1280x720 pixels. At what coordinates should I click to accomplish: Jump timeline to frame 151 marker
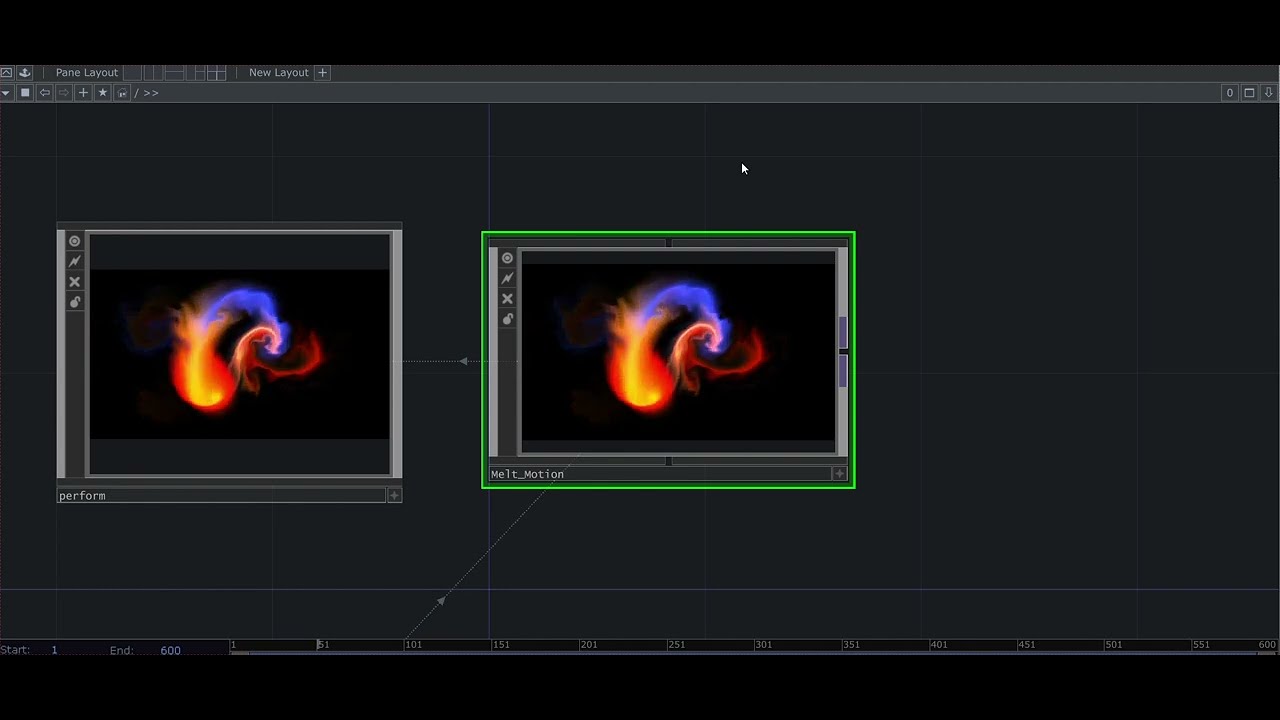pyautogui.click(x=501, y=645)
